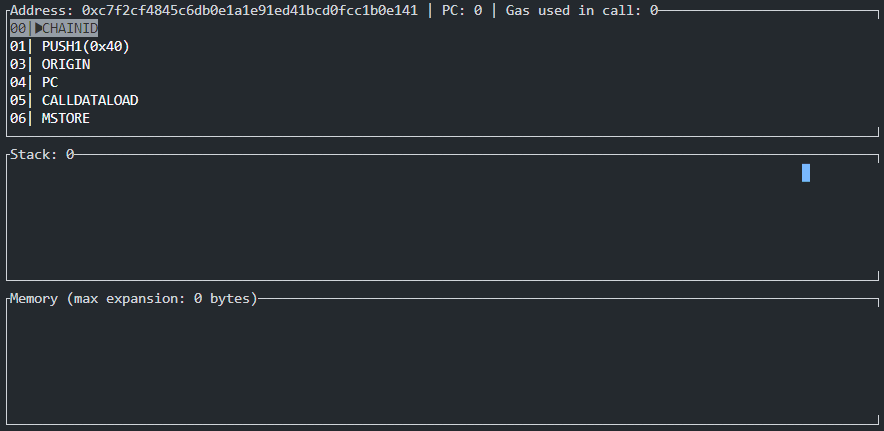Image resolution: width=884 pixels, height=431 pixels.
Task: Click the blue terminal cursor block
Action: [806, 173]
